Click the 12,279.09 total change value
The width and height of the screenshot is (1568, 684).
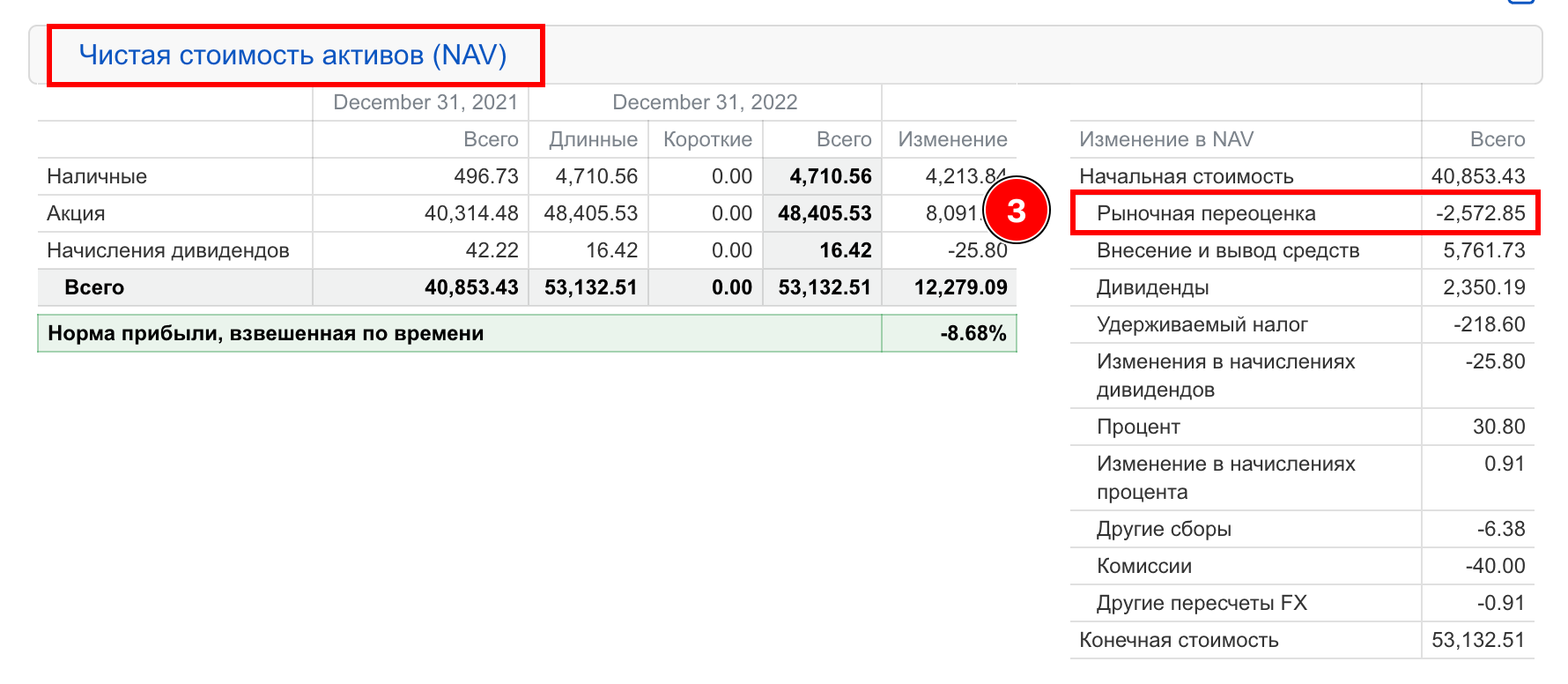click(x=961, y=287)
